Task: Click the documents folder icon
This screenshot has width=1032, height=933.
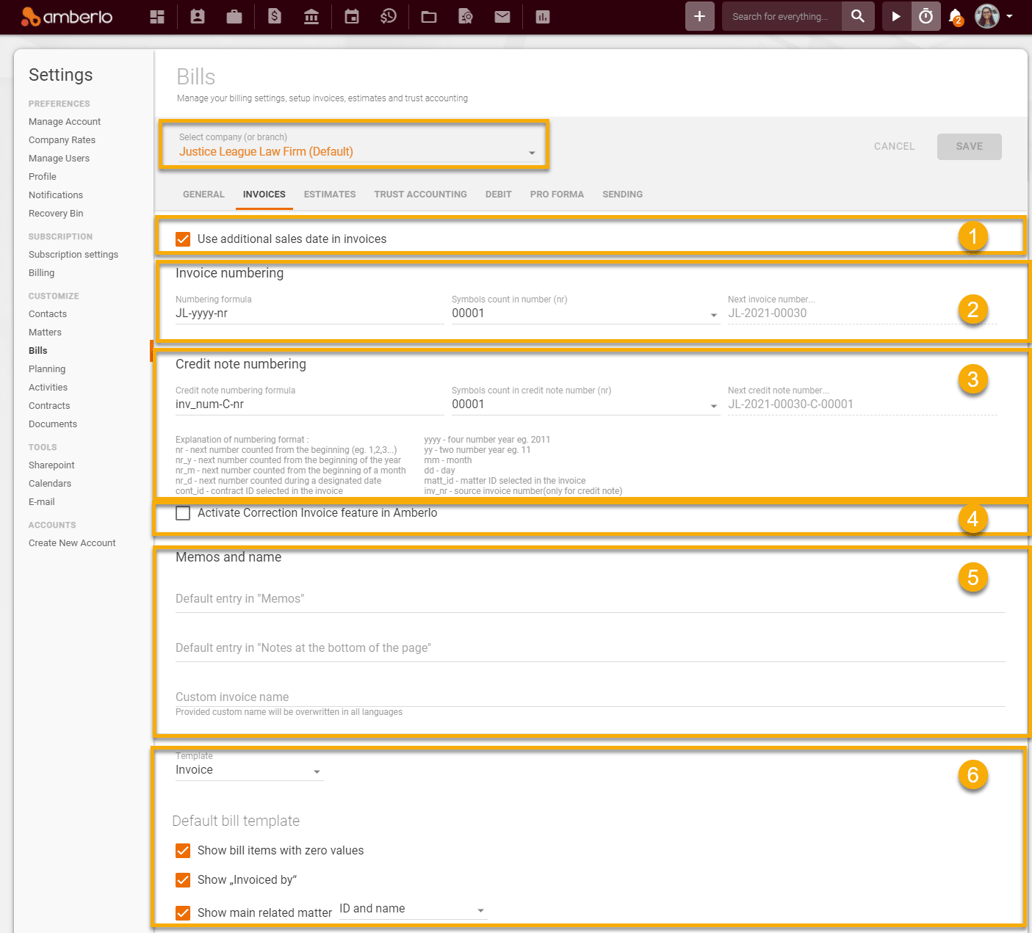Action: point(428,16)
